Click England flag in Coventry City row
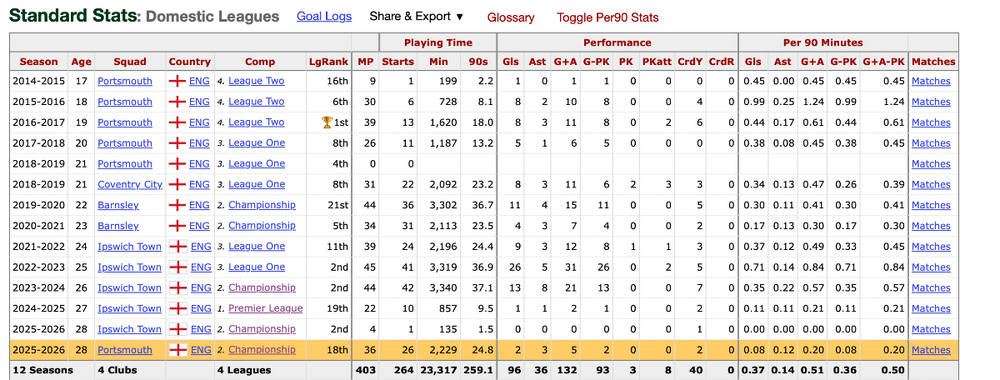The height and width of the screenshot is (380, 1000). 177,184
